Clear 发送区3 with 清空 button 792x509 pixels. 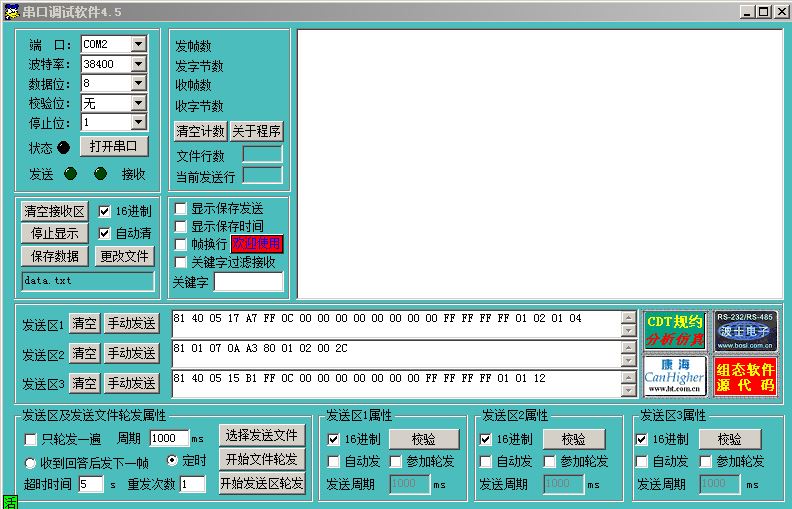click(84, 383)
